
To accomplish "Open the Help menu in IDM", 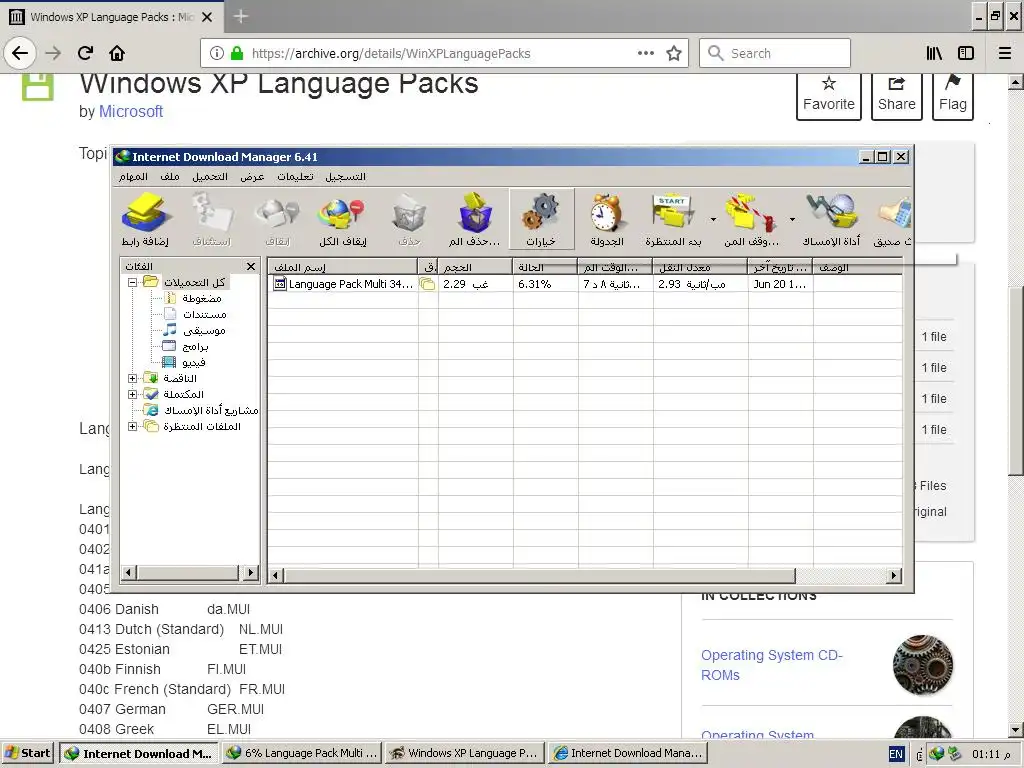I will [295, 177].
